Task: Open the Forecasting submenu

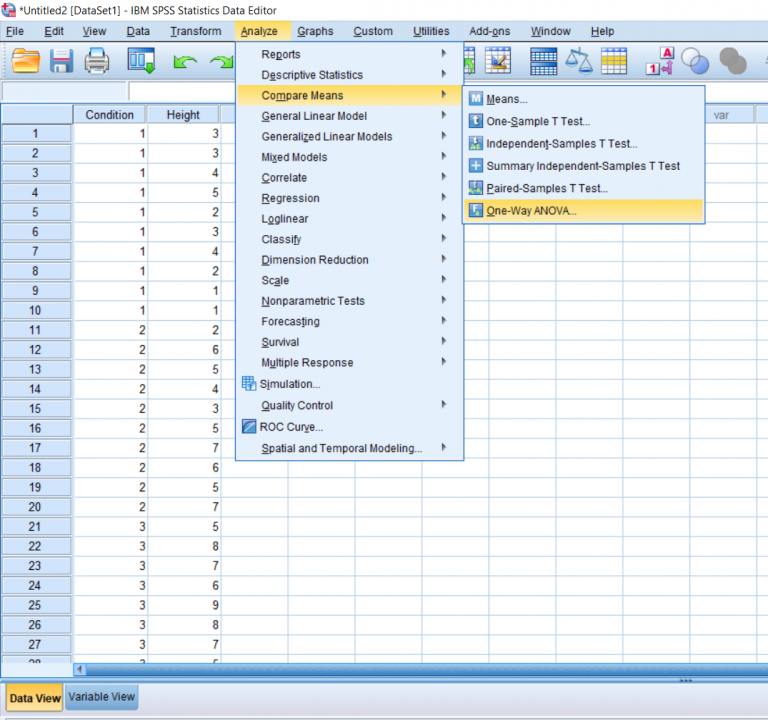Action: point(349,322)
